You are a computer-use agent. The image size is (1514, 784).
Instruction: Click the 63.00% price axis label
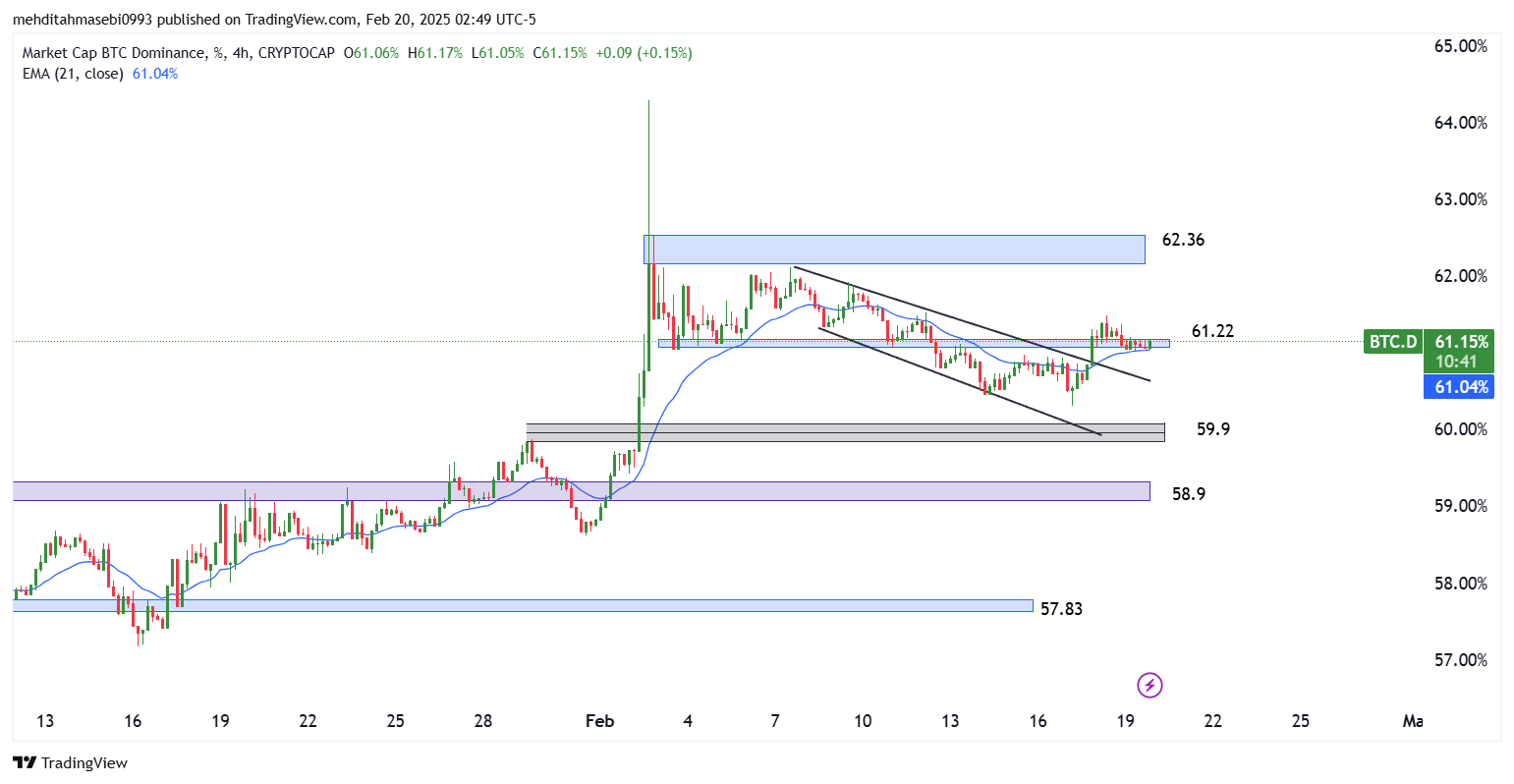click(x=1461, y=199)
